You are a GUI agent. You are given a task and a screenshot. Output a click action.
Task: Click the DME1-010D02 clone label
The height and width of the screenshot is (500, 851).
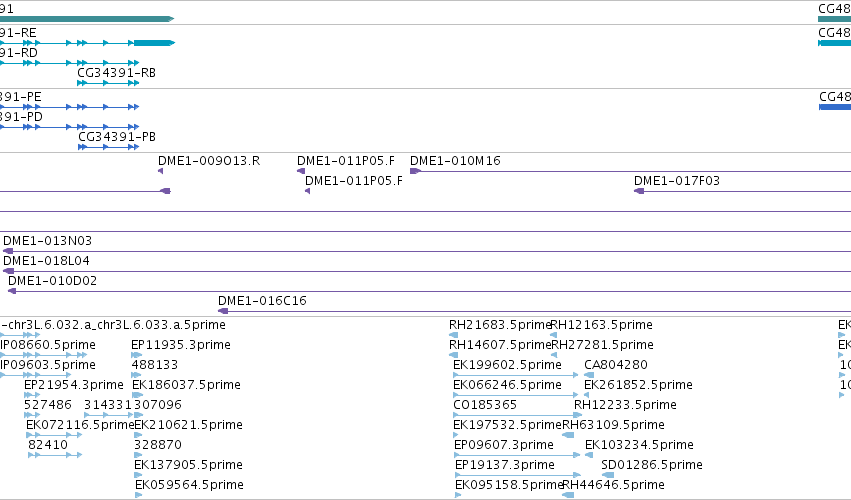pyautogui.click(x=52, y=281)
